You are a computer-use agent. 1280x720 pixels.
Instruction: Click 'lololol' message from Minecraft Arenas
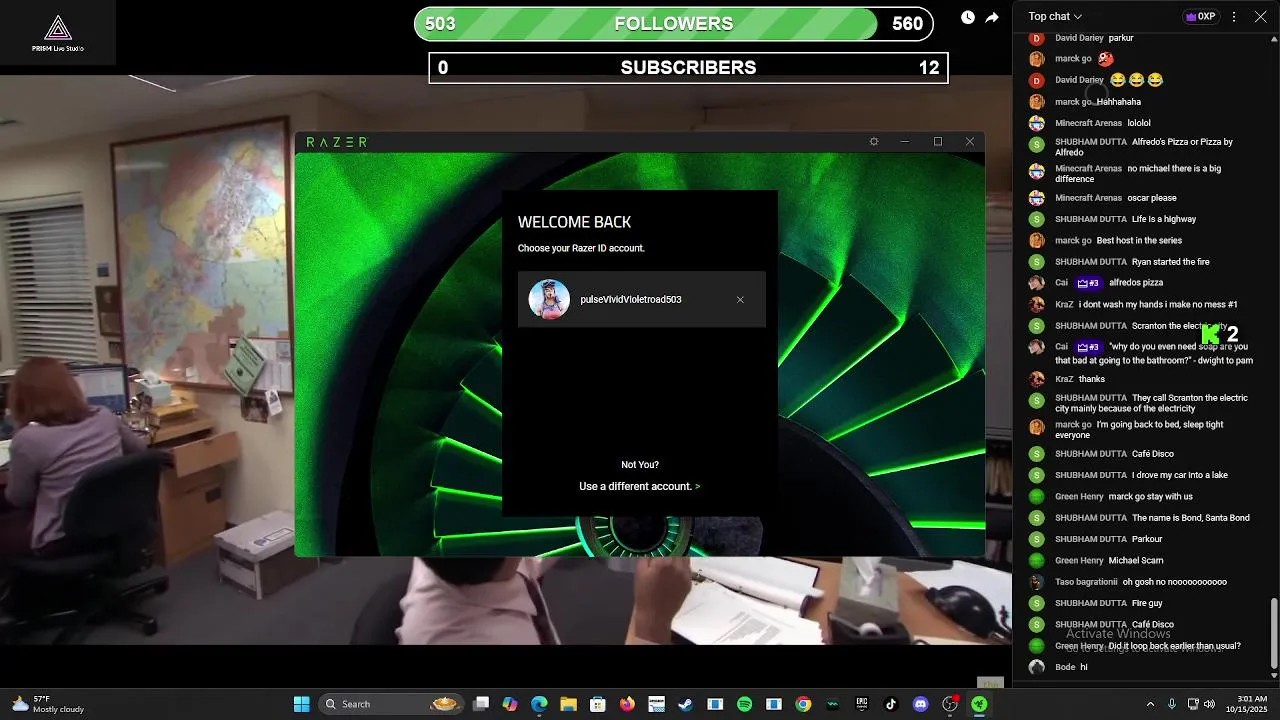click(x=1139, y=123)
